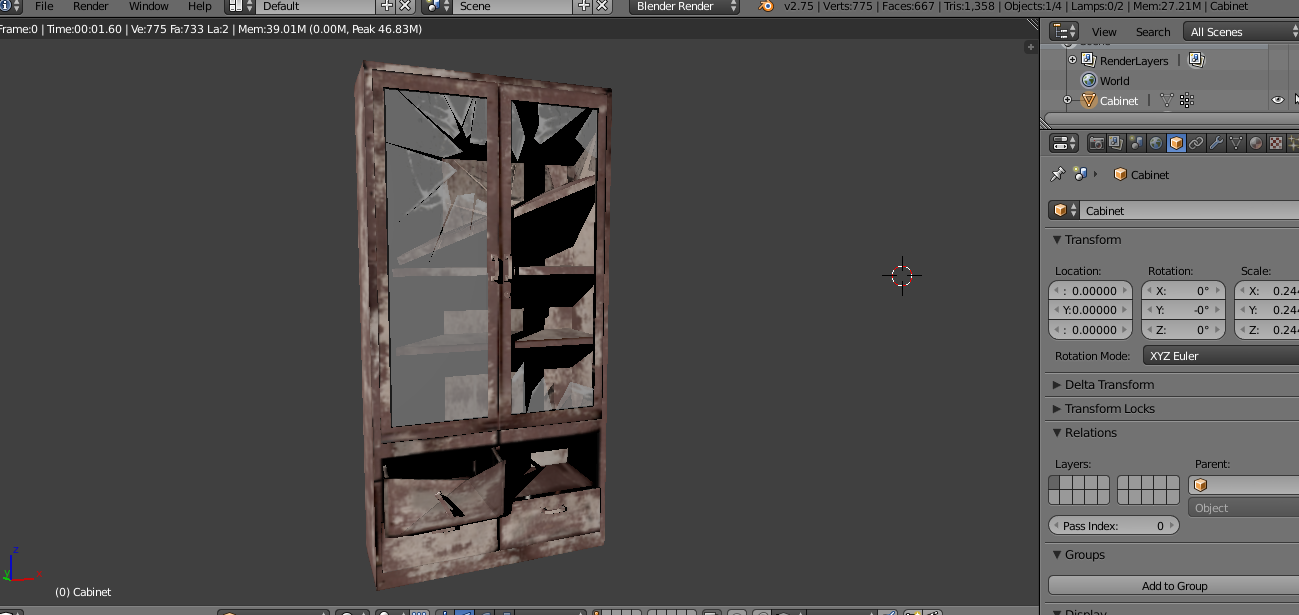Click the RenderLayers icon after the outliner separator
Screen dimensions: 1299x615
coord(1196,60)
